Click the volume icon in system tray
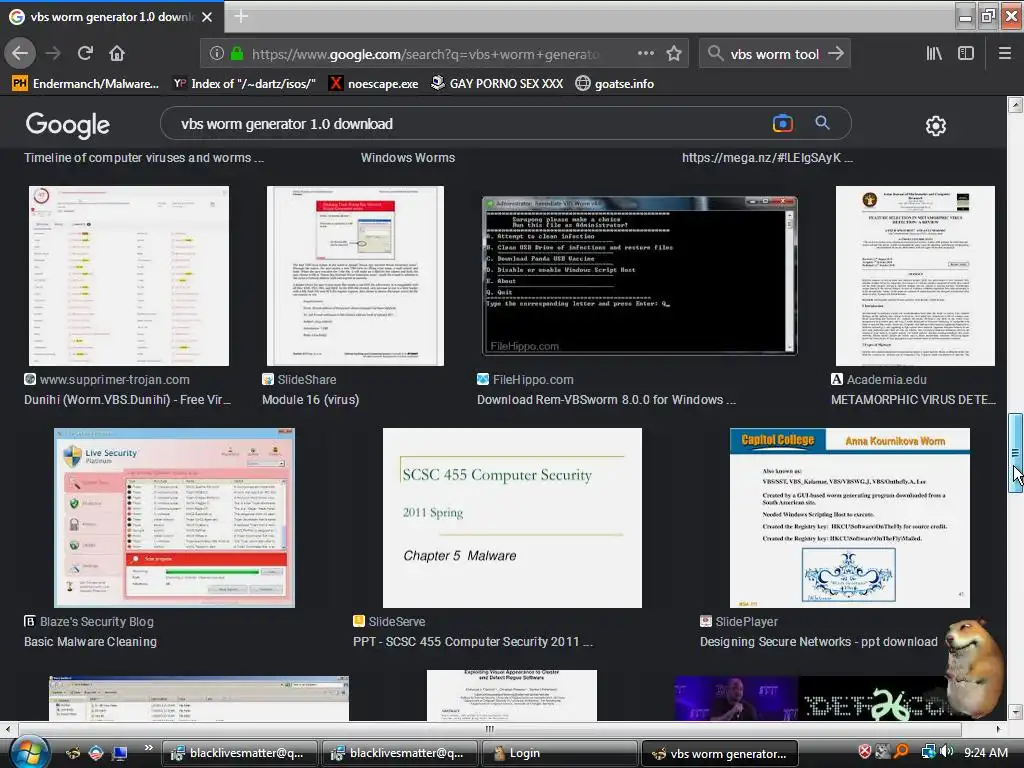Screen dimensions: 1024x768 coord(947,752)
